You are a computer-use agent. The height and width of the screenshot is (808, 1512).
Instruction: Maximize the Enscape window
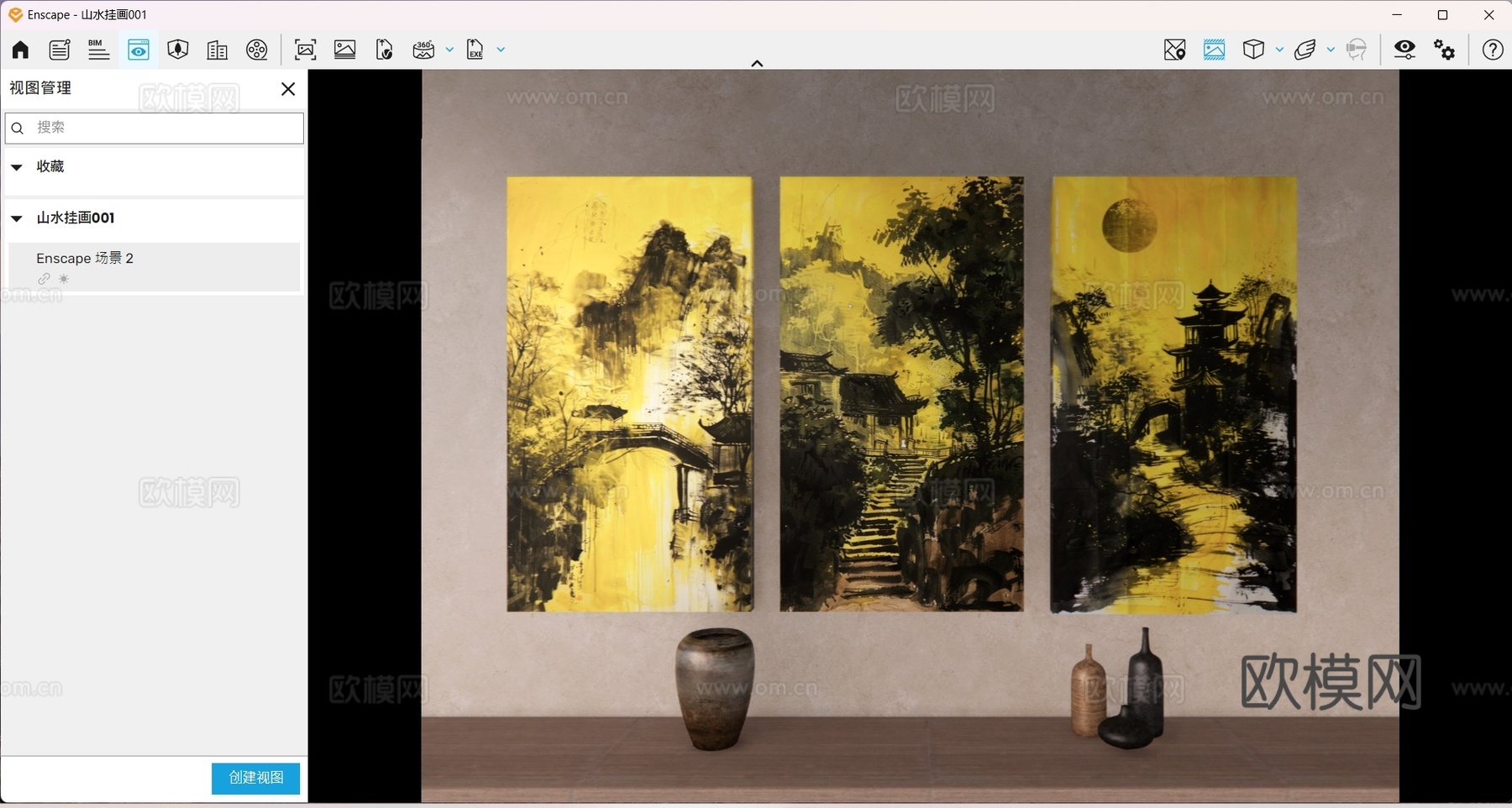coord(1442,14)
